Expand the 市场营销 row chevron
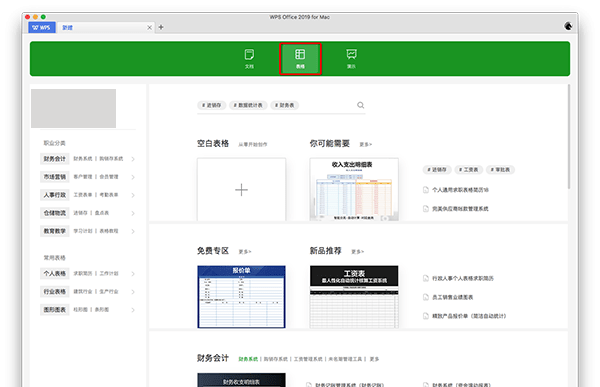Screen dimensions: 600x387 click(x=133, y=177)
